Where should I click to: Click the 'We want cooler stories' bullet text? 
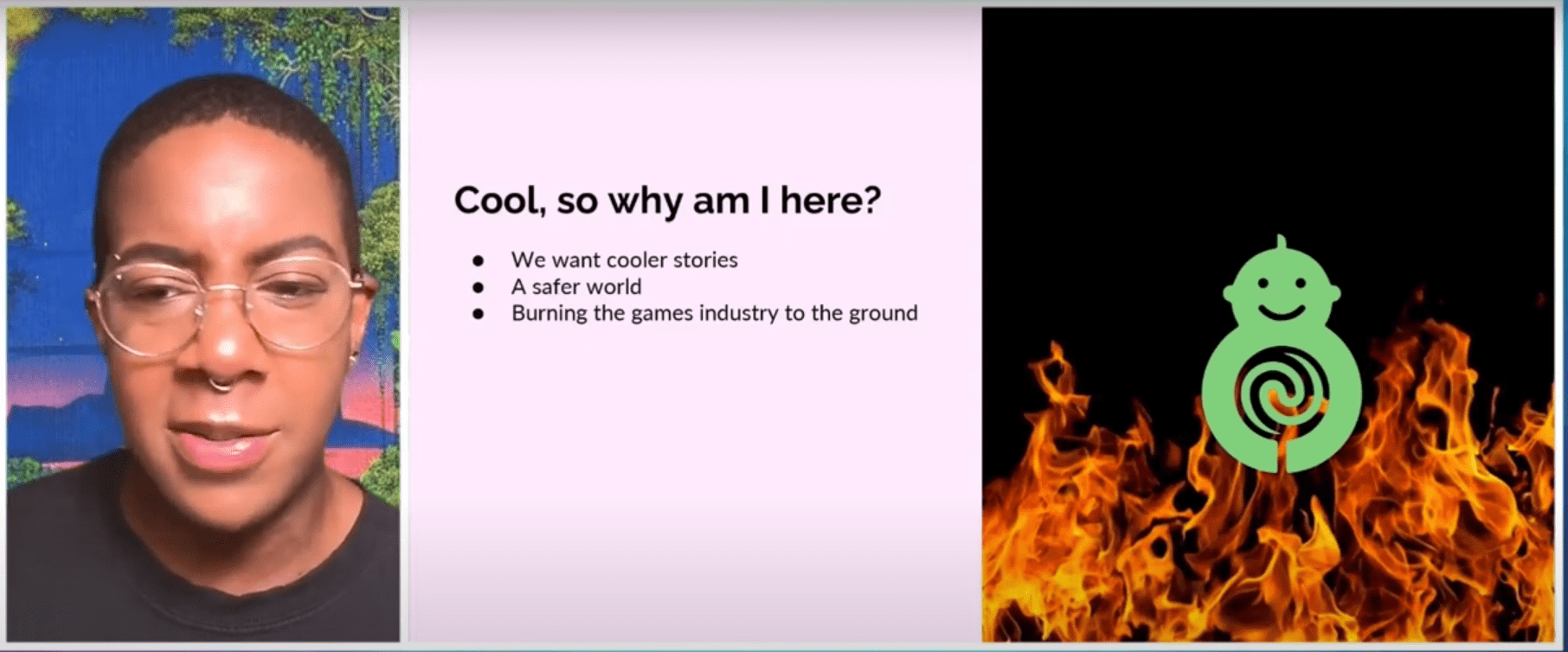[624, 259]
